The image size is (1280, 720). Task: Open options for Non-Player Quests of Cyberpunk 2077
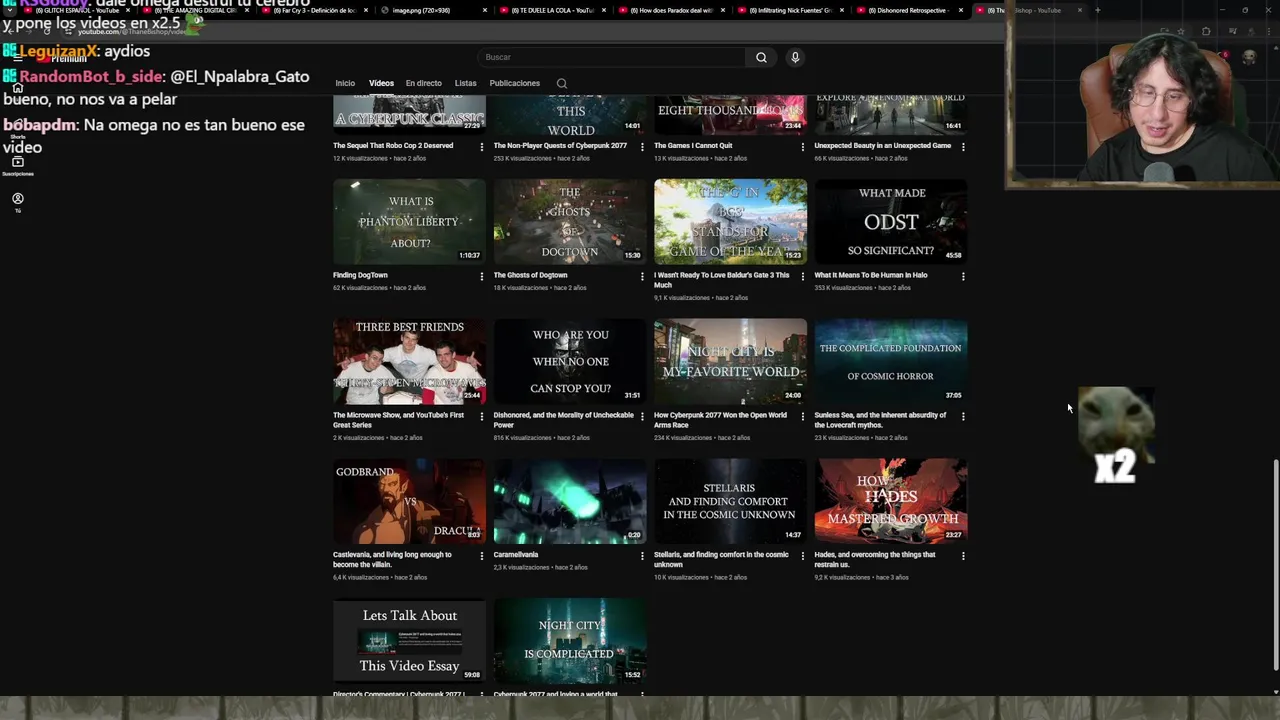click(642, 147)
